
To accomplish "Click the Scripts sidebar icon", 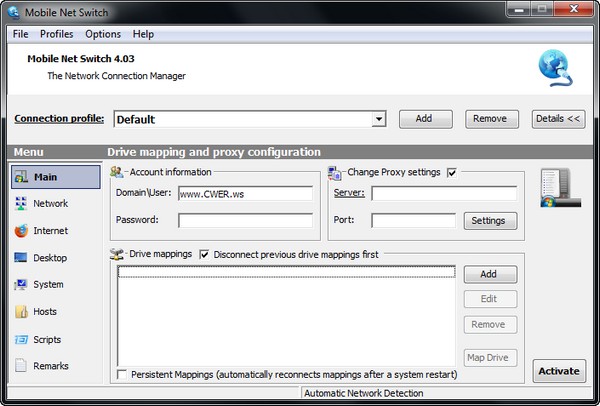I will 21,339.
